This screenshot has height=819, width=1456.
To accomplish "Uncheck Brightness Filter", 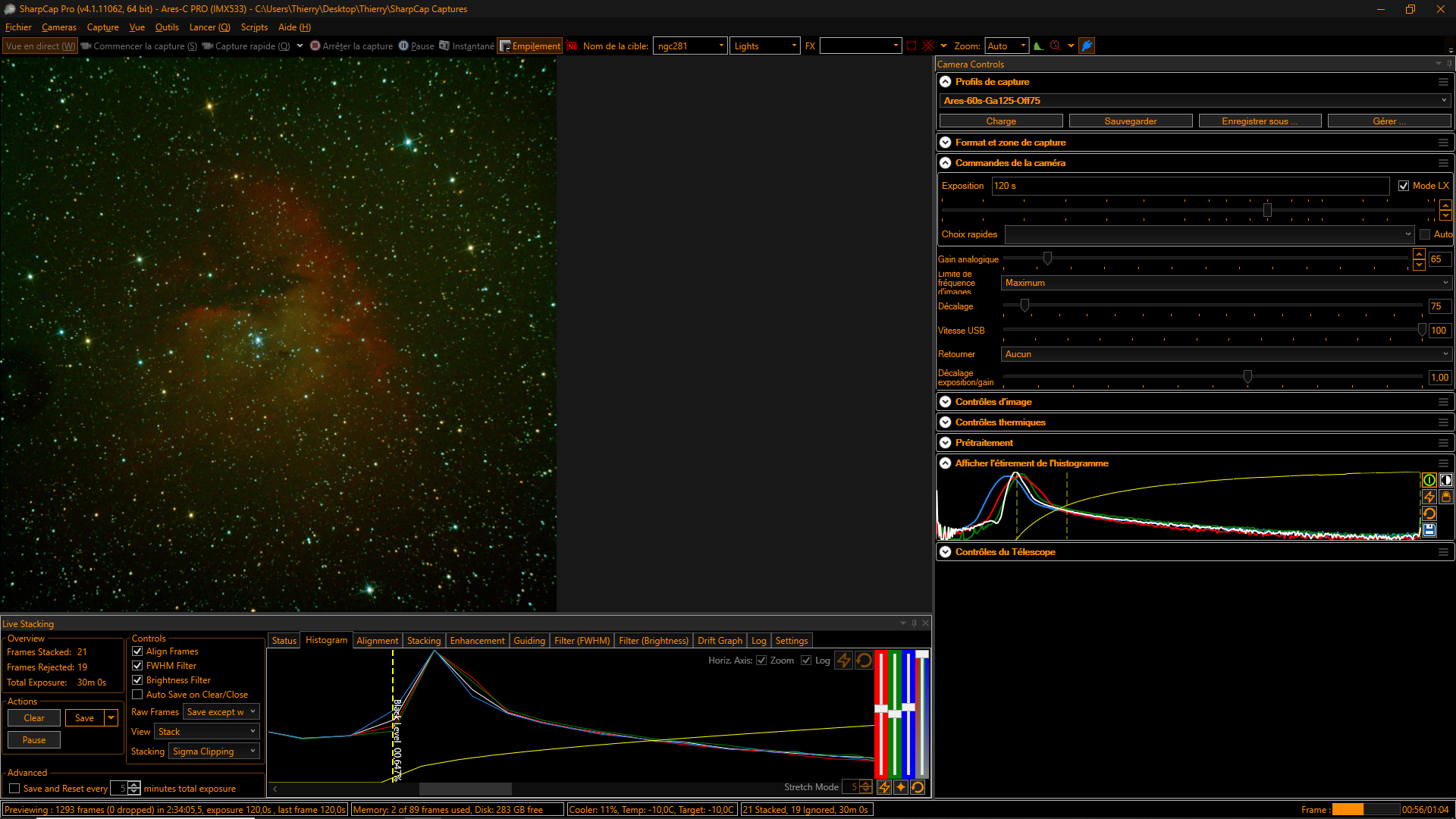I will [137, 680].
